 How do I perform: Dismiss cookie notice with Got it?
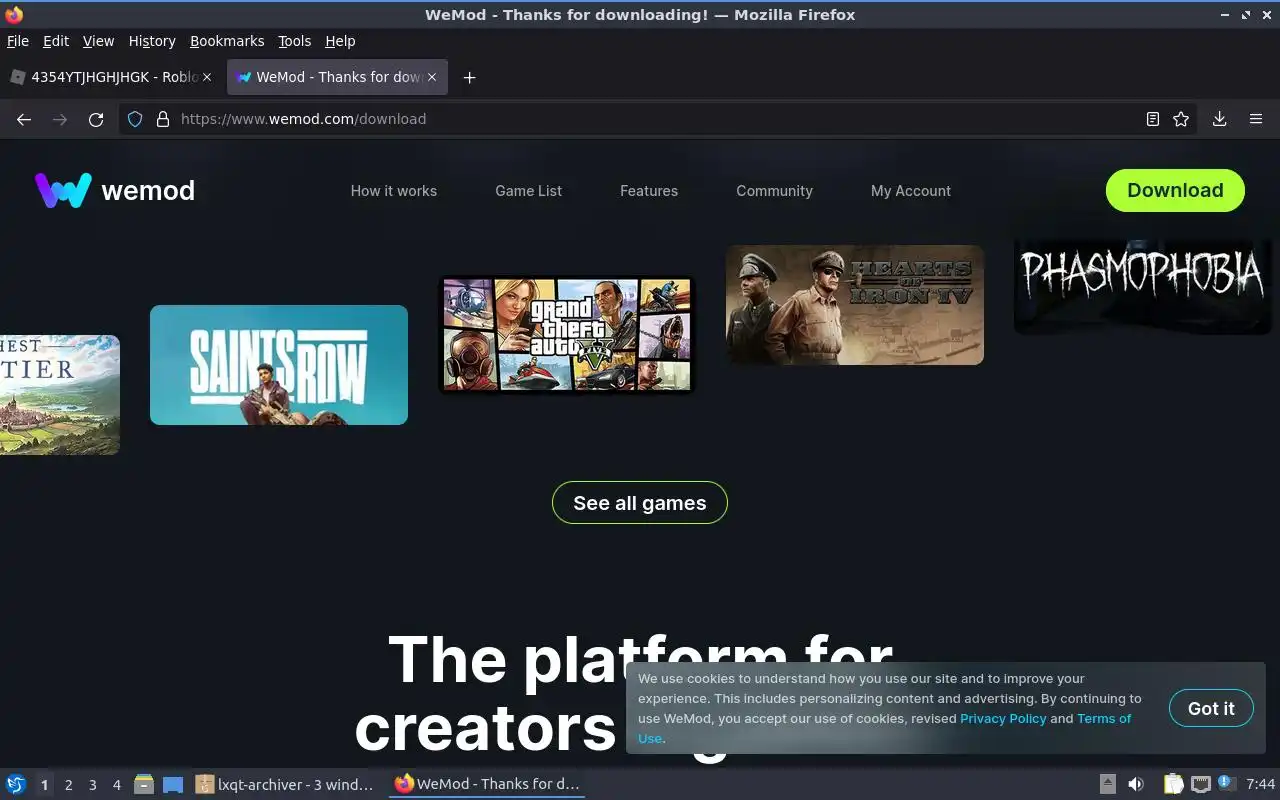[1211, 708]
